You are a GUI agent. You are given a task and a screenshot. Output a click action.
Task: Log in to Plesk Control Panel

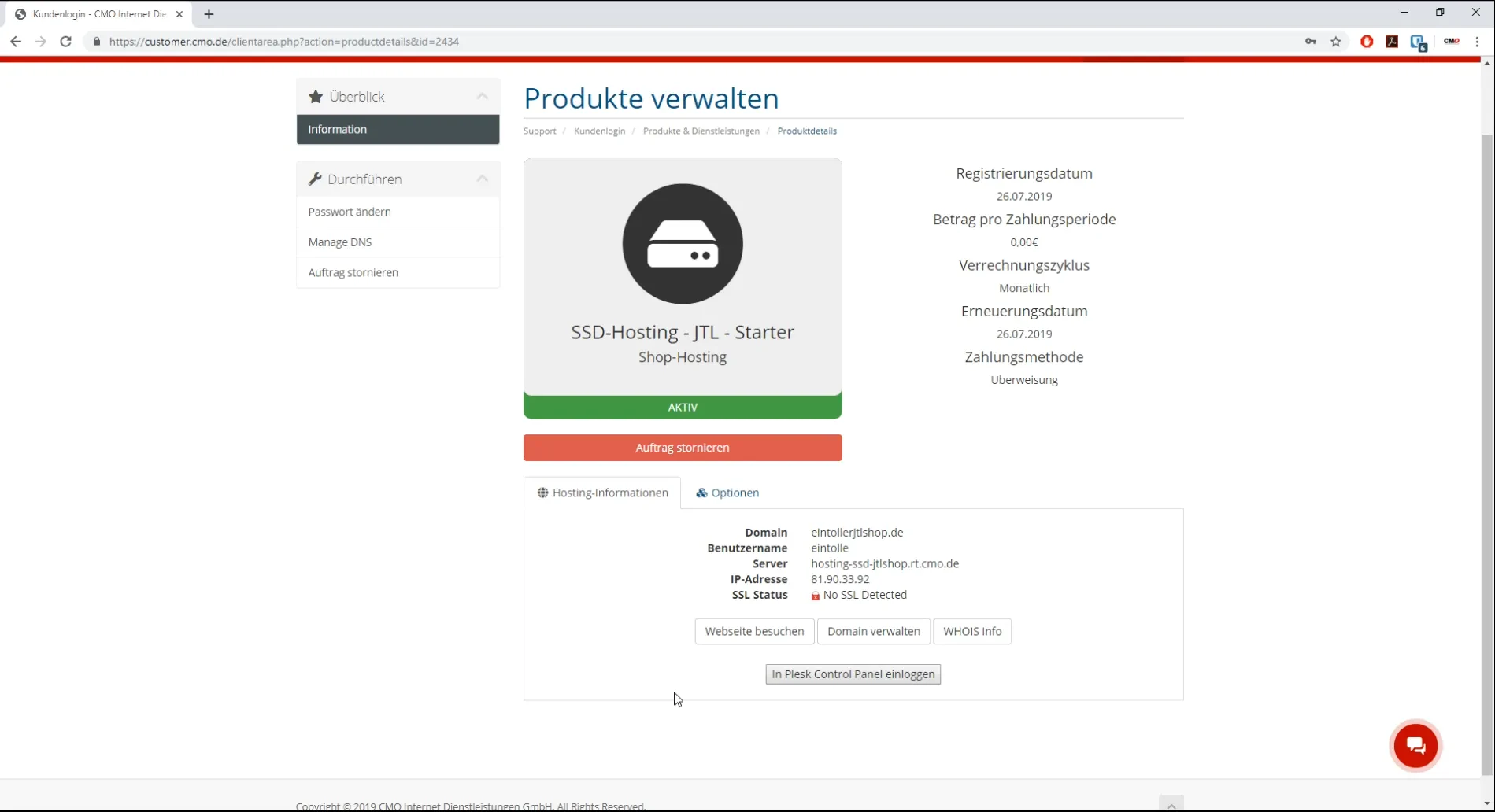853,674
